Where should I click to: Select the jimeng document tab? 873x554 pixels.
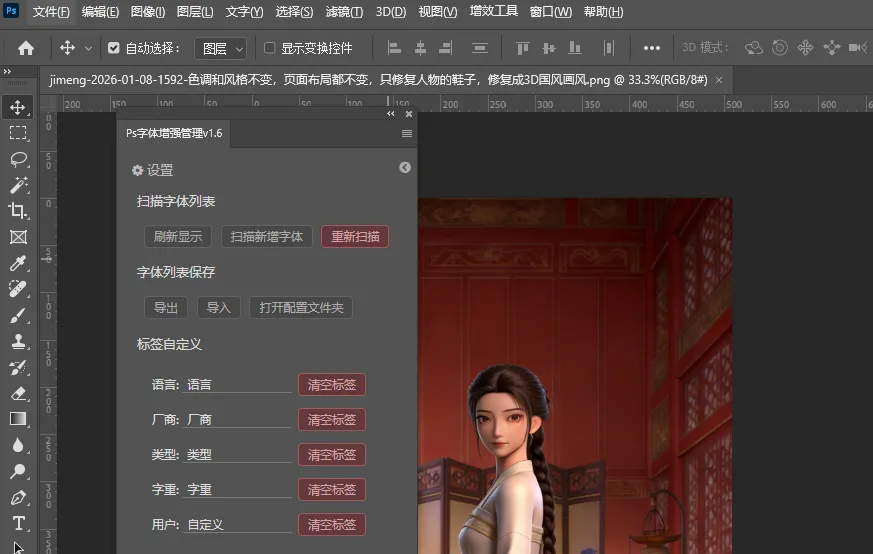tap(378, 80)
